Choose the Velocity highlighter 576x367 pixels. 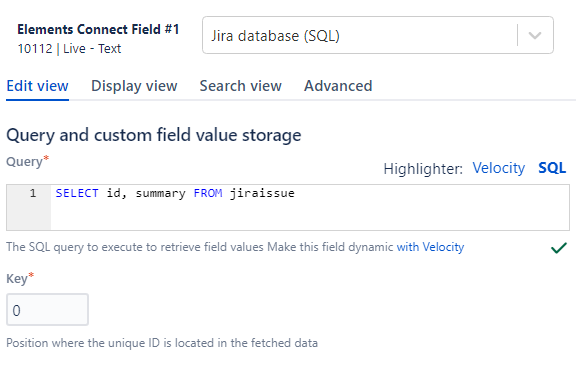(498, 168)
